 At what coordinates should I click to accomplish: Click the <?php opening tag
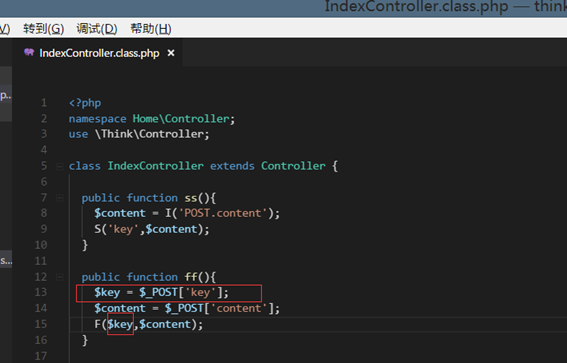85,103
